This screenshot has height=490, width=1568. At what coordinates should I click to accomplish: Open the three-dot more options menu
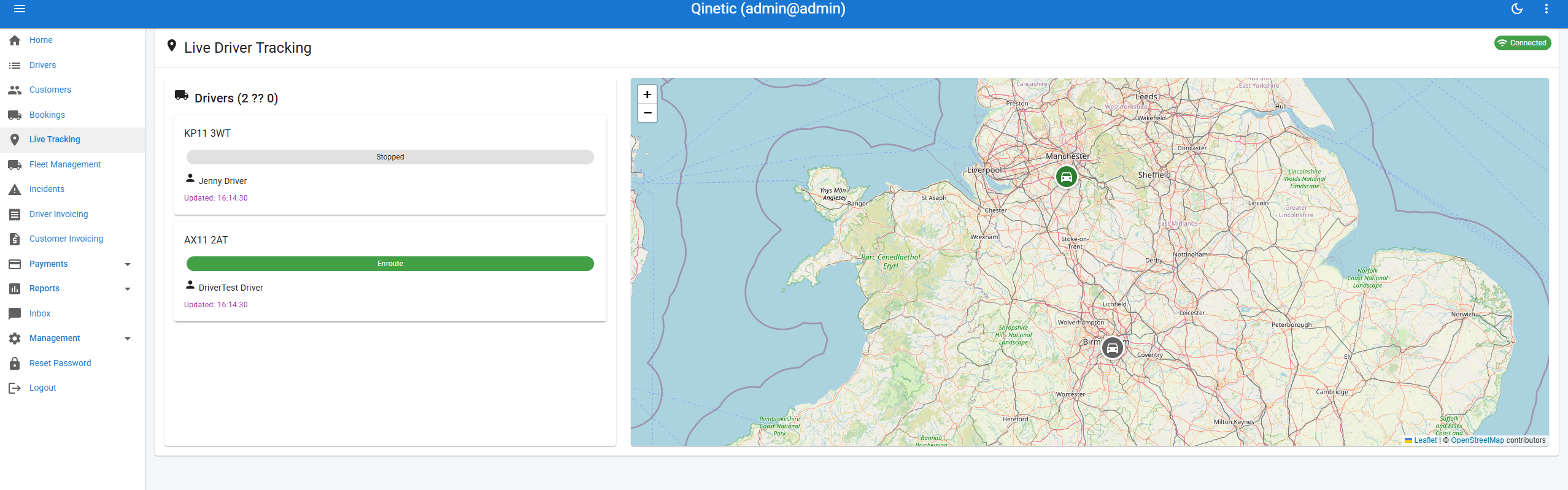(x=1547, y=9)
